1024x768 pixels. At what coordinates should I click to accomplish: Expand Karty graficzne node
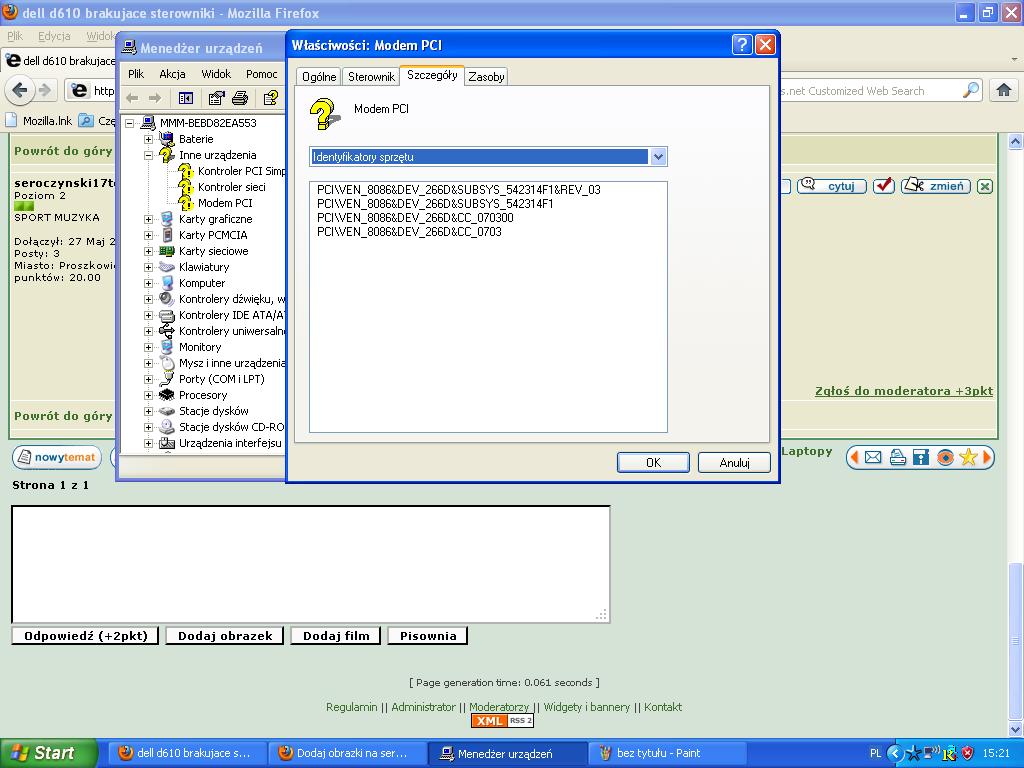[x=148, y=219]
